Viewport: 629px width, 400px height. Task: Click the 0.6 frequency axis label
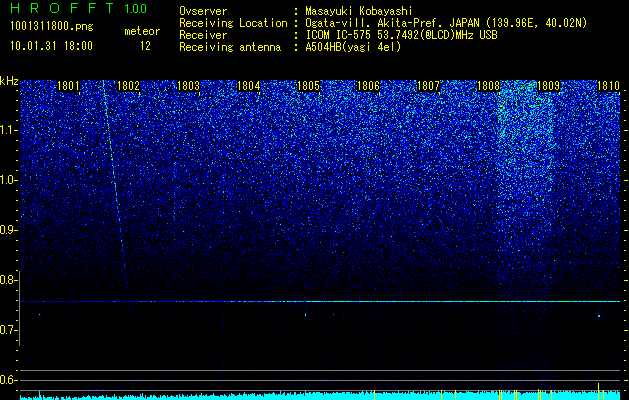(x=8, y=380)
